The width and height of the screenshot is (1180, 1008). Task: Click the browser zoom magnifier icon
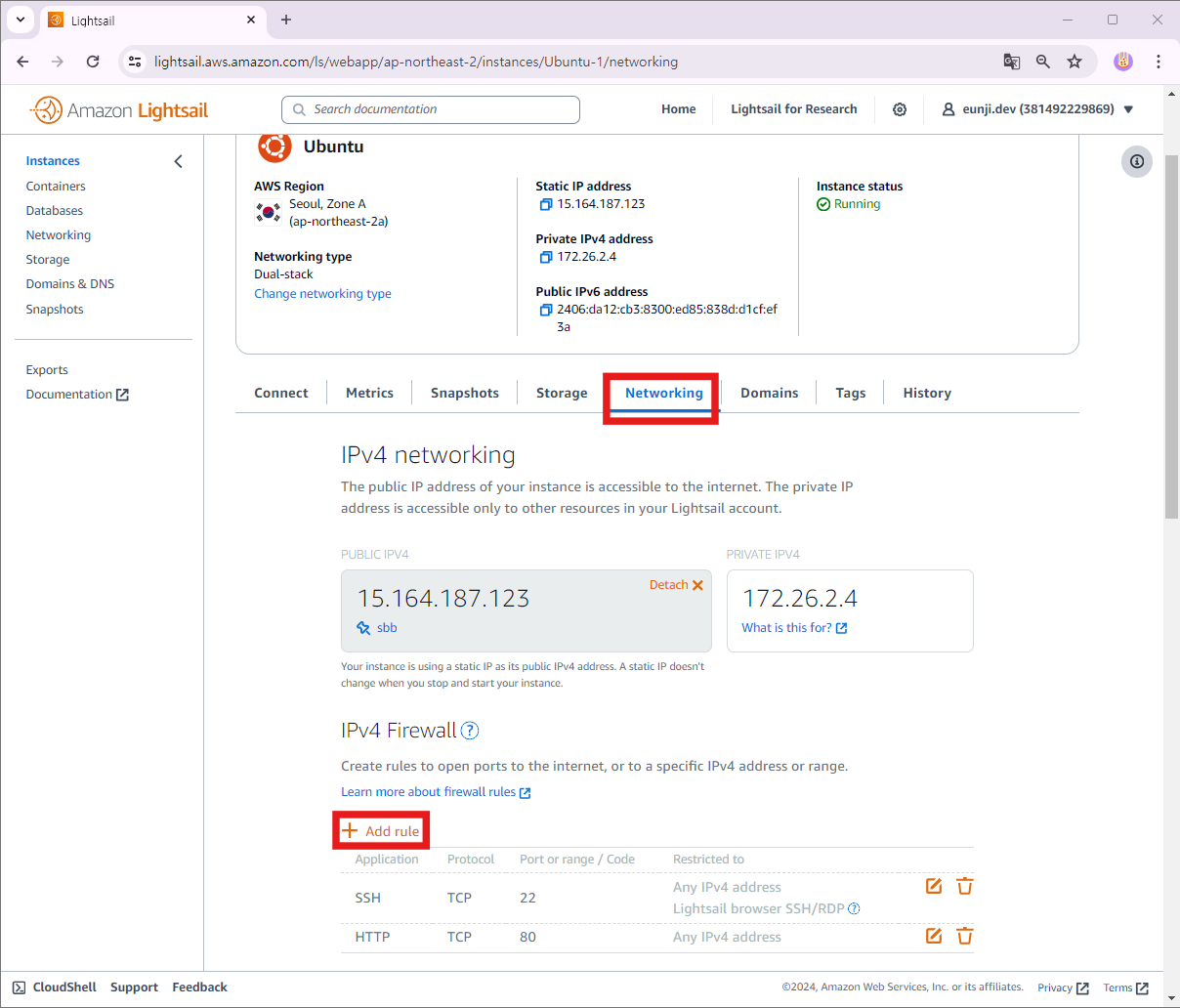click(1043, 62)
